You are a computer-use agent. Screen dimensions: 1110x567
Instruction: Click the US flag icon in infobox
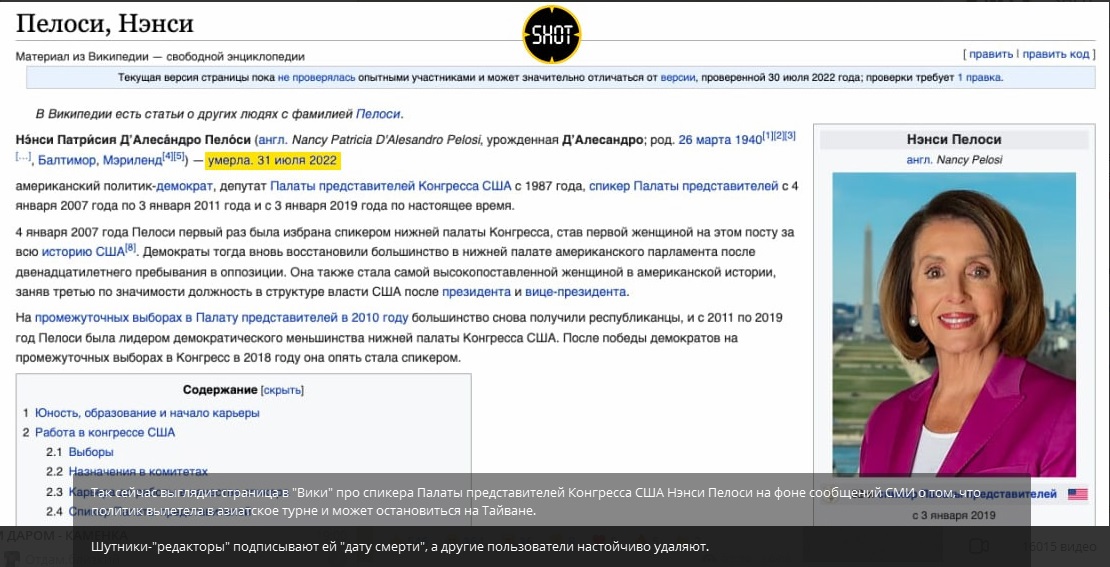click(1077, 494)
